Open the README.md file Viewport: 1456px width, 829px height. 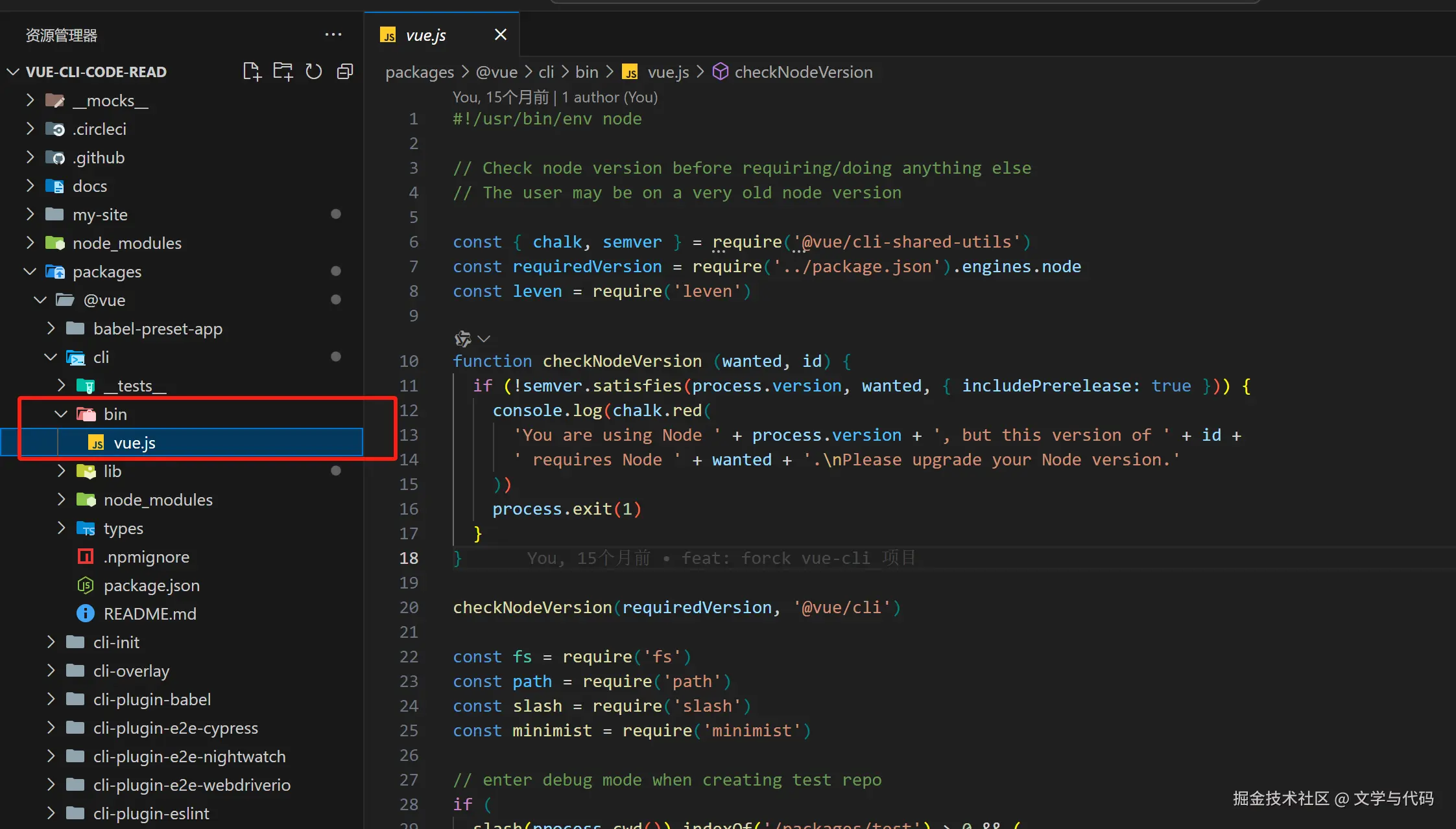click(x=150, y=613)
